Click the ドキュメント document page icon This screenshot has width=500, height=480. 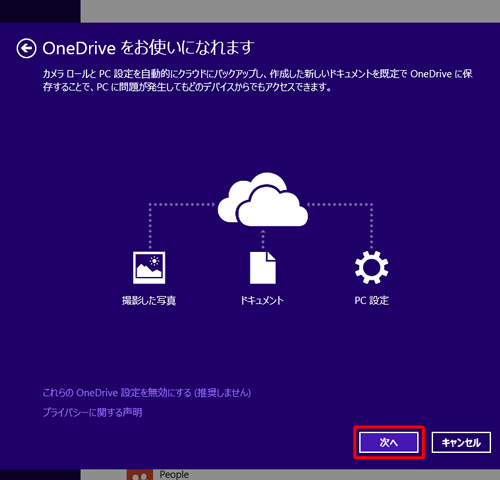tap(263, 268)
